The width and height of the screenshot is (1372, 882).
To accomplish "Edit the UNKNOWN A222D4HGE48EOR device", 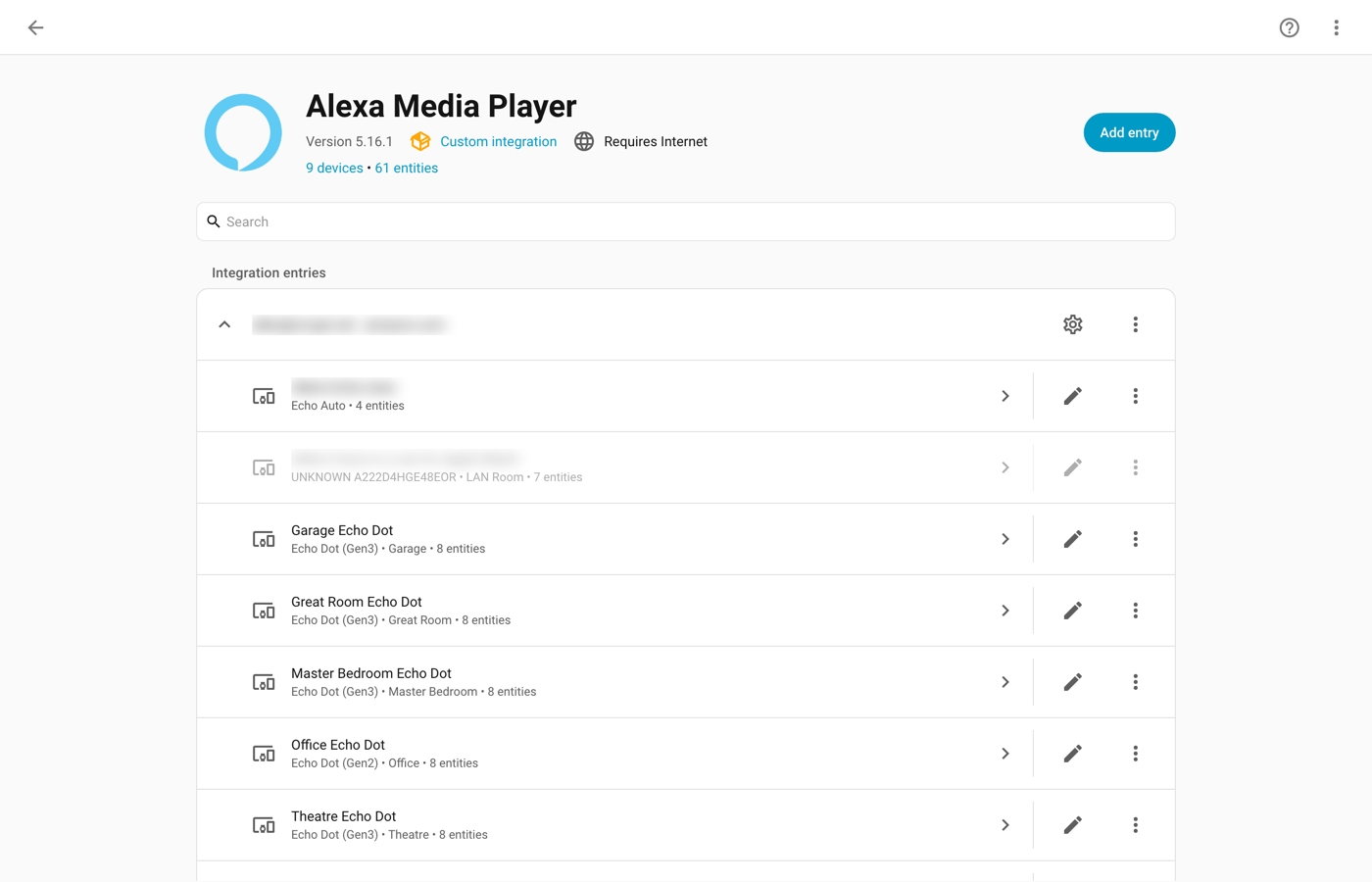I will tap(1073, 467).
